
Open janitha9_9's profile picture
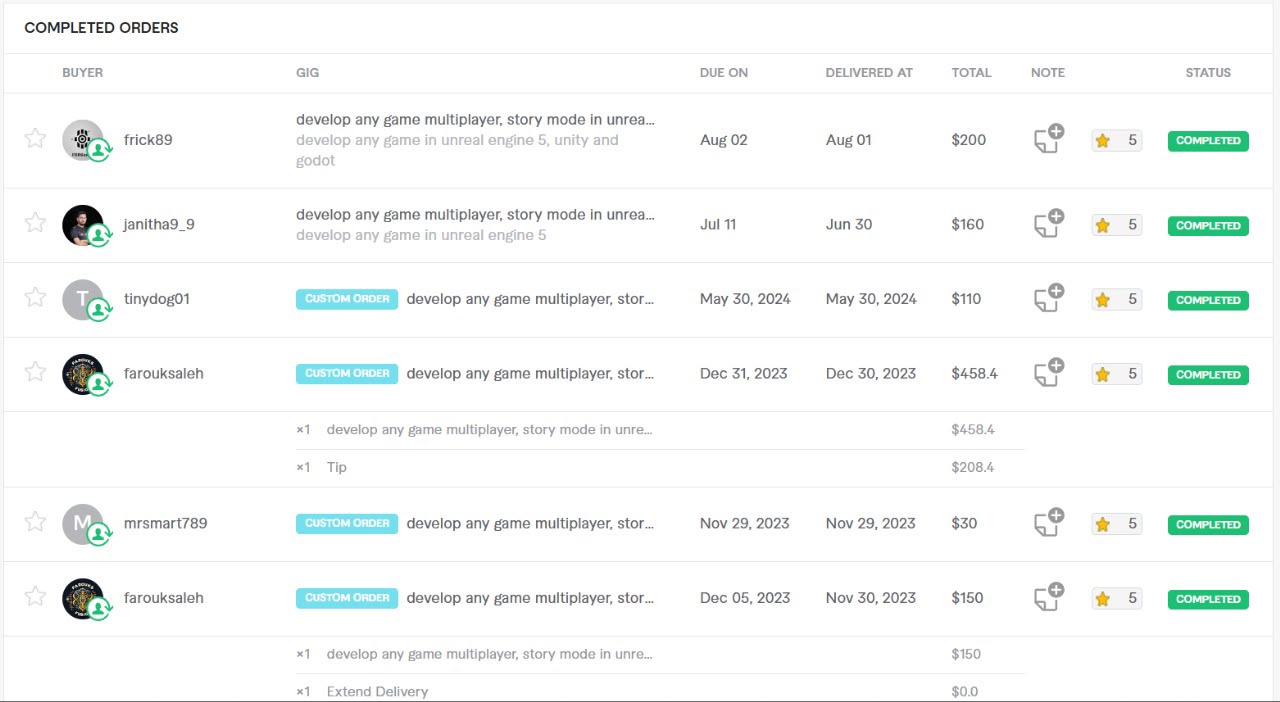(83, 225)
